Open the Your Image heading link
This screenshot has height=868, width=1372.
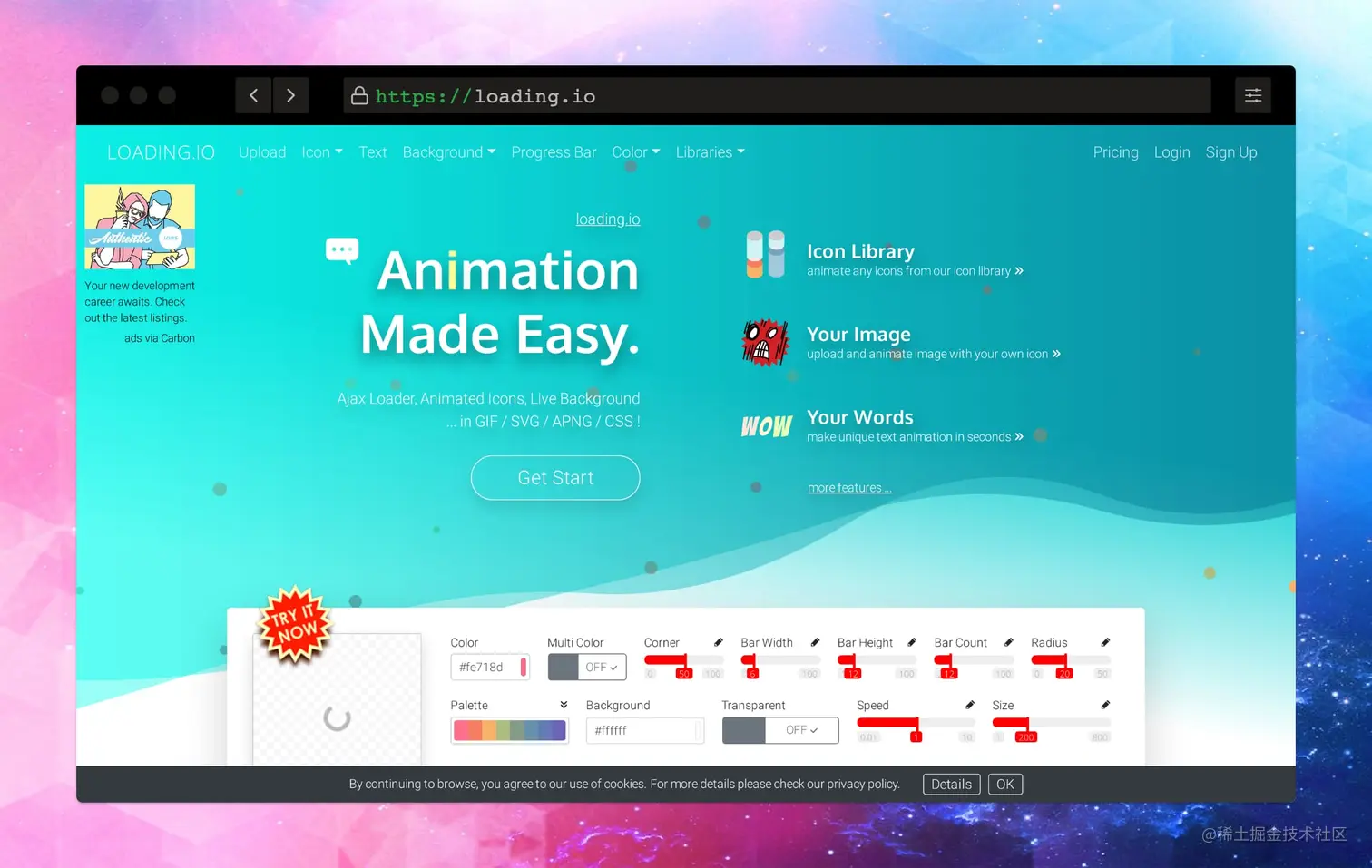pos(858,334)
